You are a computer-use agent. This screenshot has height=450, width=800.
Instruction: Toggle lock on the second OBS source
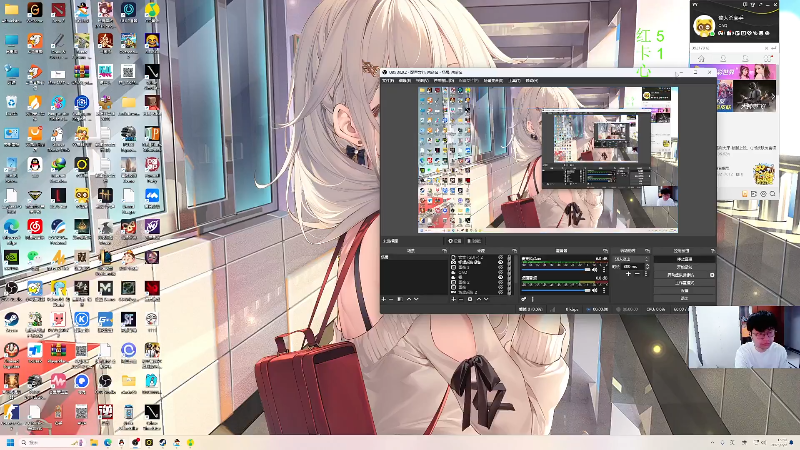click(x=509, y=262)
